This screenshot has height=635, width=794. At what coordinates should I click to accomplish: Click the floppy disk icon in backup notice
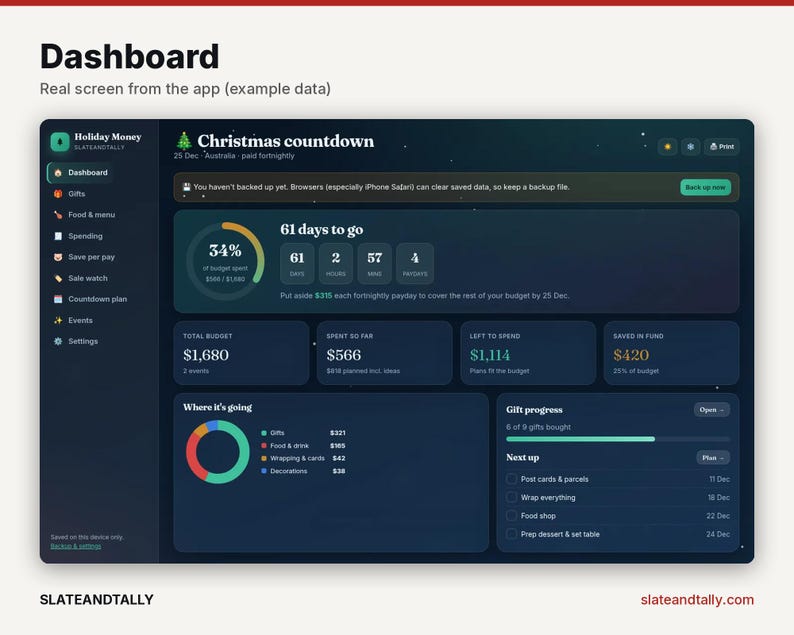(x=186, y=187)
